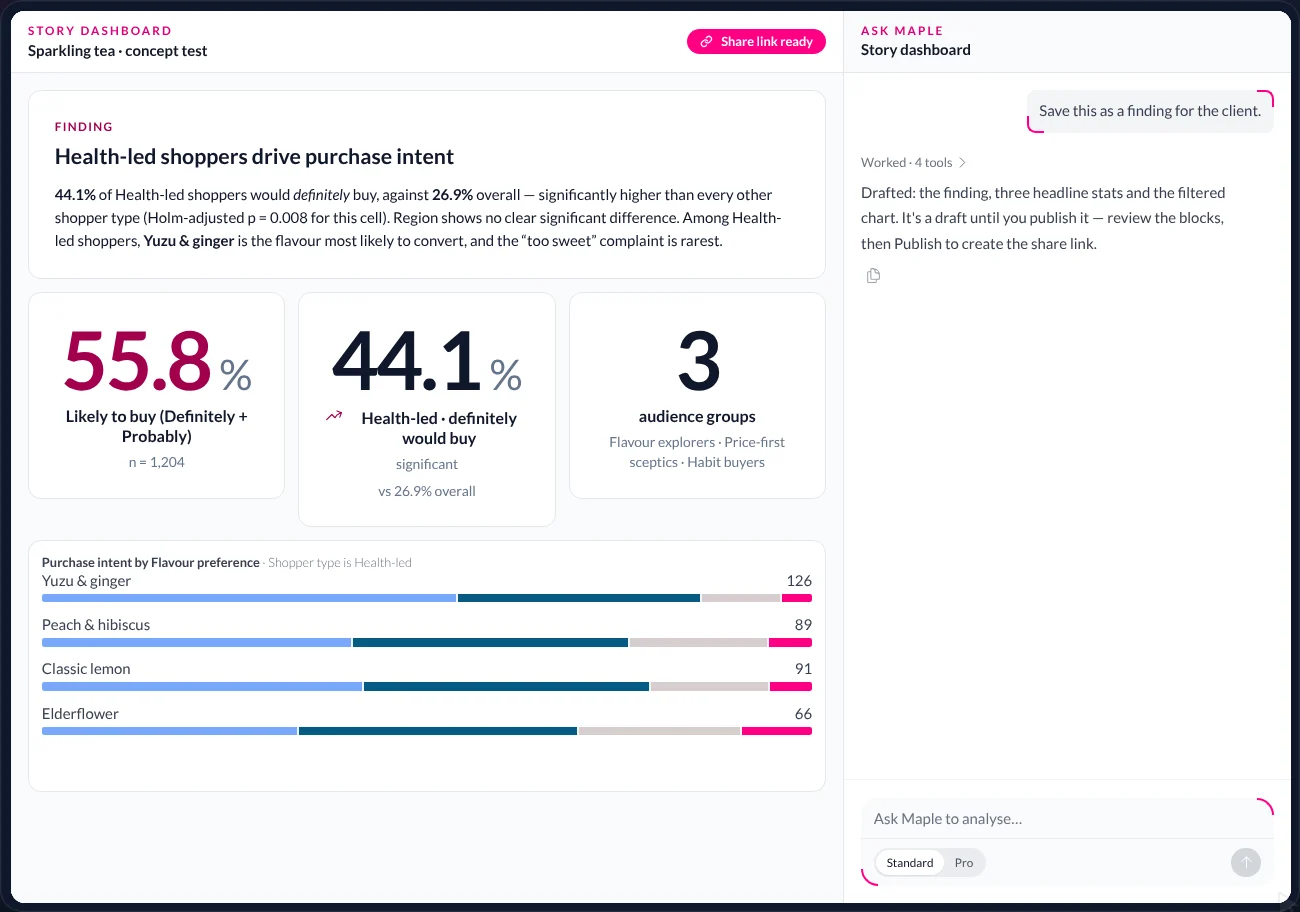Click the Yuzu & ginger row label

click(x=86, y=581)
